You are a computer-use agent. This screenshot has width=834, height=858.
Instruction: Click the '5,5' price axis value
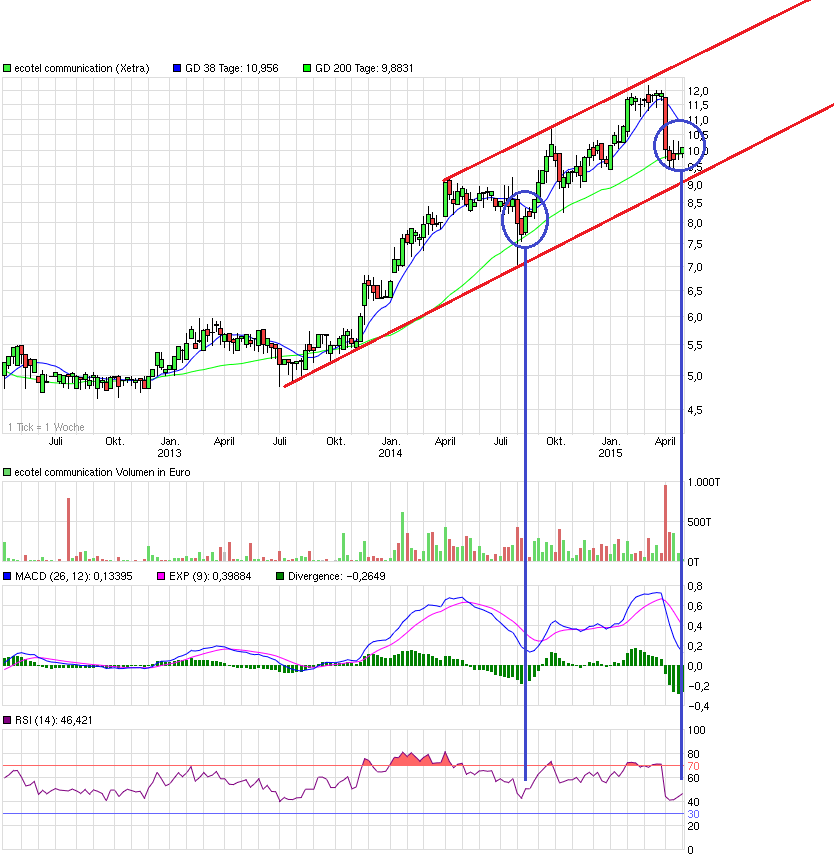point(694,346)
